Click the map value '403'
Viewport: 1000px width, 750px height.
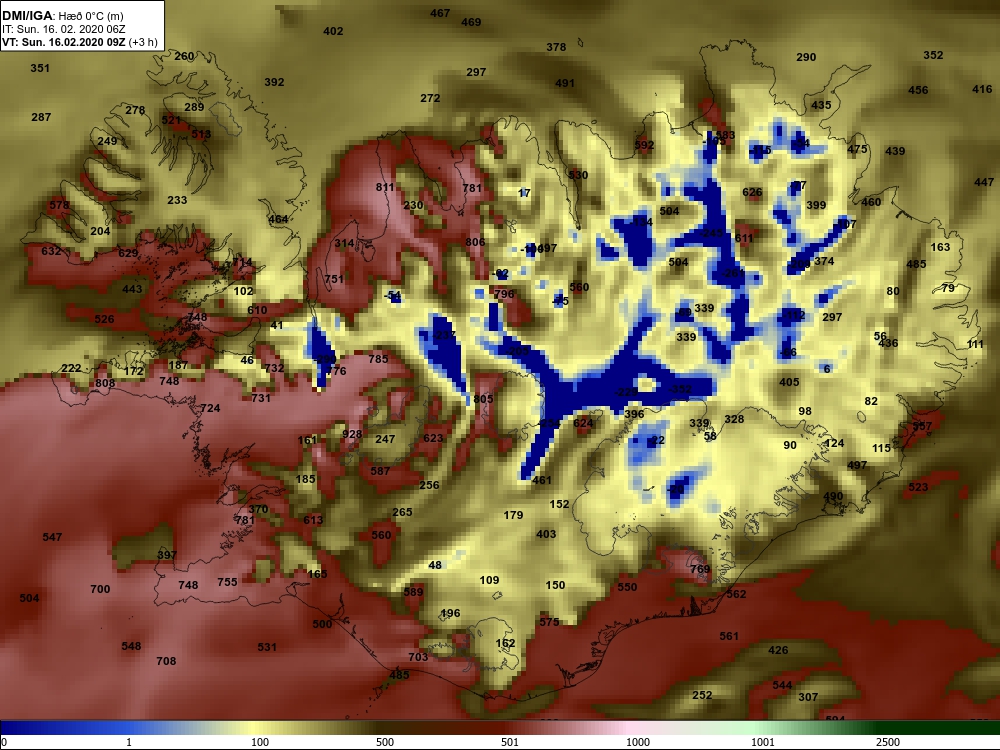pos(546,534)
